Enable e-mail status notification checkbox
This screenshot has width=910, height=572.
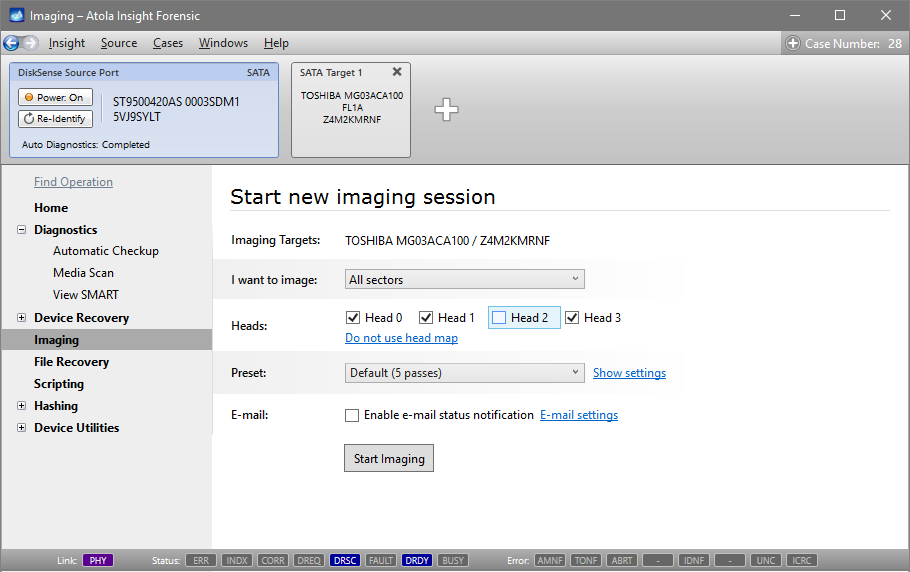click(x=352, y=415)
